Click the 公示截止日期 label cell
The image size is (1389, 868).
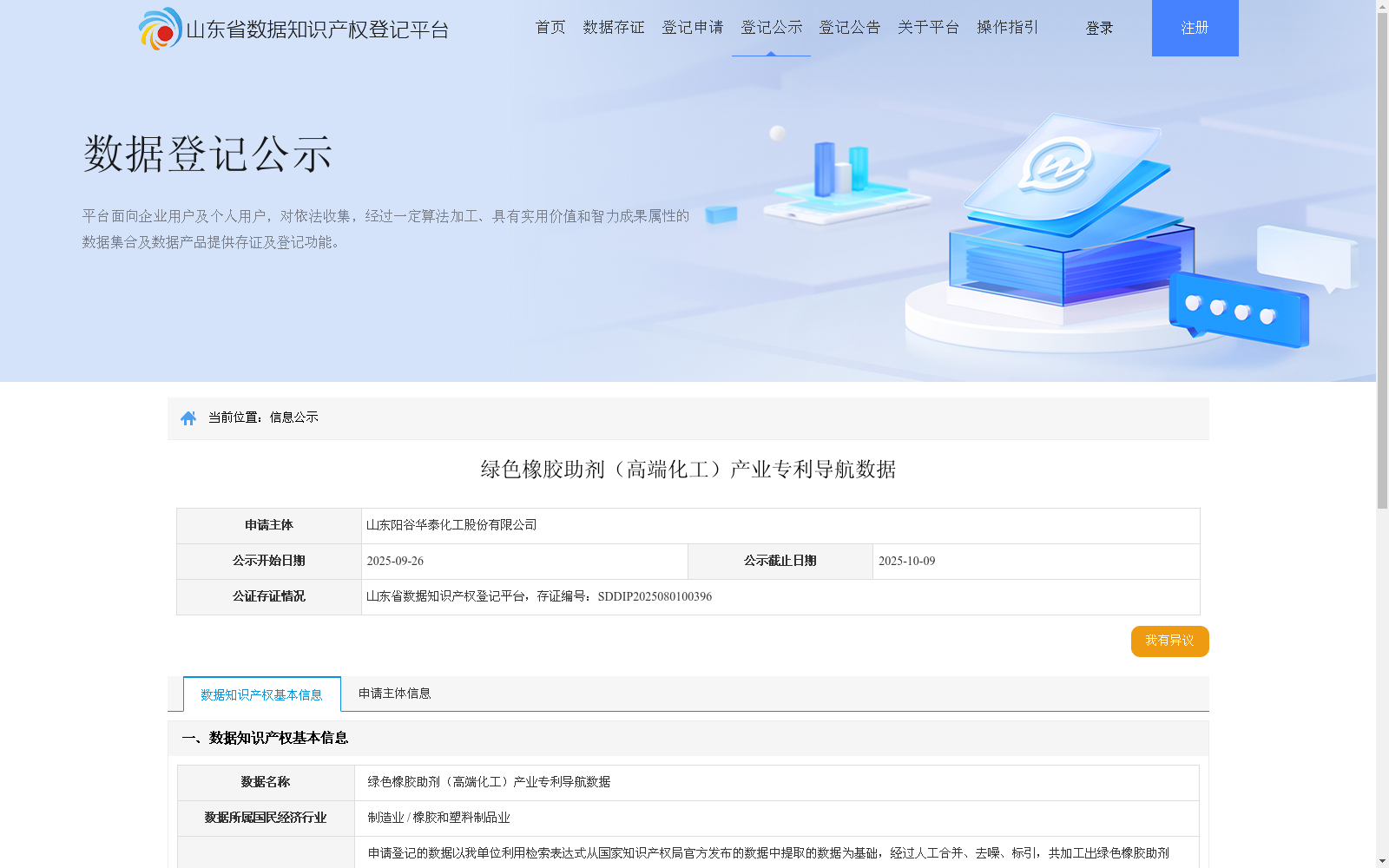pyautogui.click(x=780, y=562)
